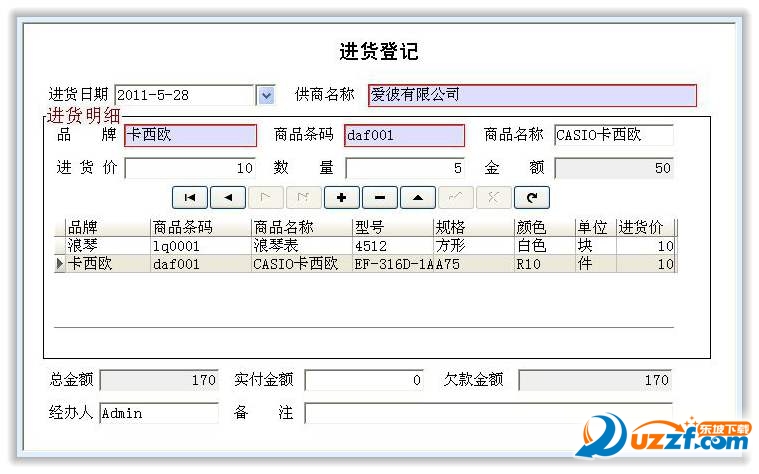This screenshot has height=474, width=759.
Task: Select the 白色 color cell
Action: click(544, 245)
